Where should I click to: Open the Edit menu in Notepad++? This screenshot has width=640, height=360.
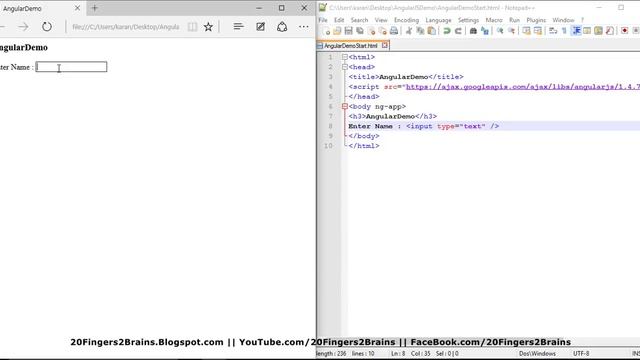coord(339,20)
